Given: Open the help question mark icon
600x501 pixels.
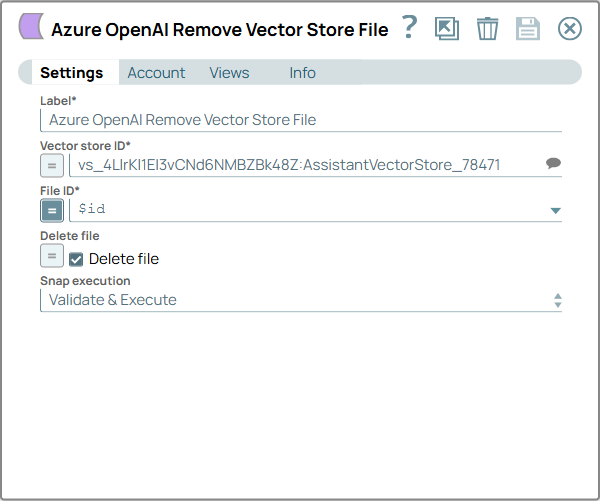Looking at the screenshot, I should (409, 27).
